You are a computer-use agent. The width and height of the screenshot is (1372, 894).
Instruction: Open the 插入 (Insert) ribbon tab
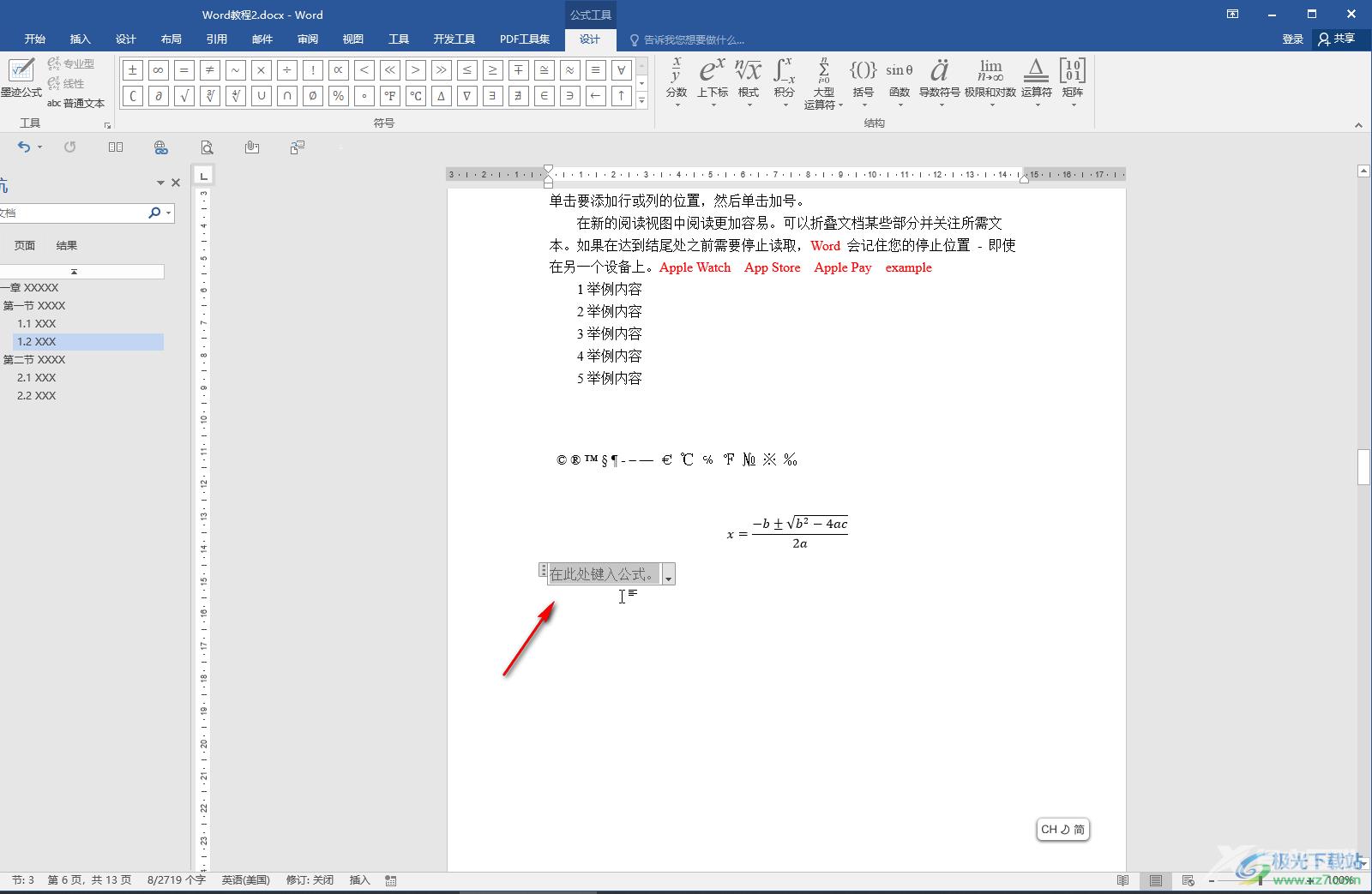tap(80, 39)
